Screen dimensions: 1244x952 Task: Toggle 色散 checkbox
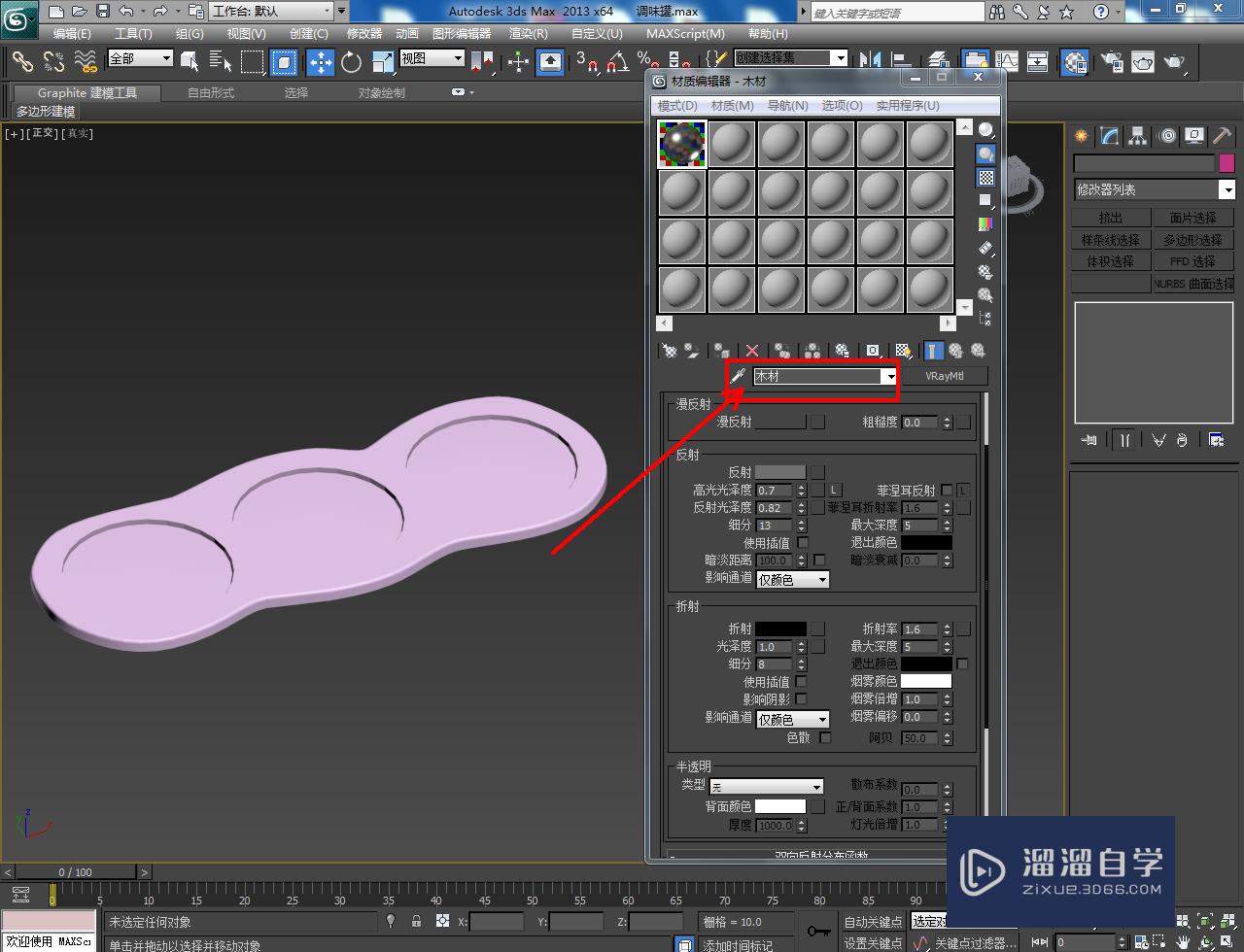pos(825,738)
